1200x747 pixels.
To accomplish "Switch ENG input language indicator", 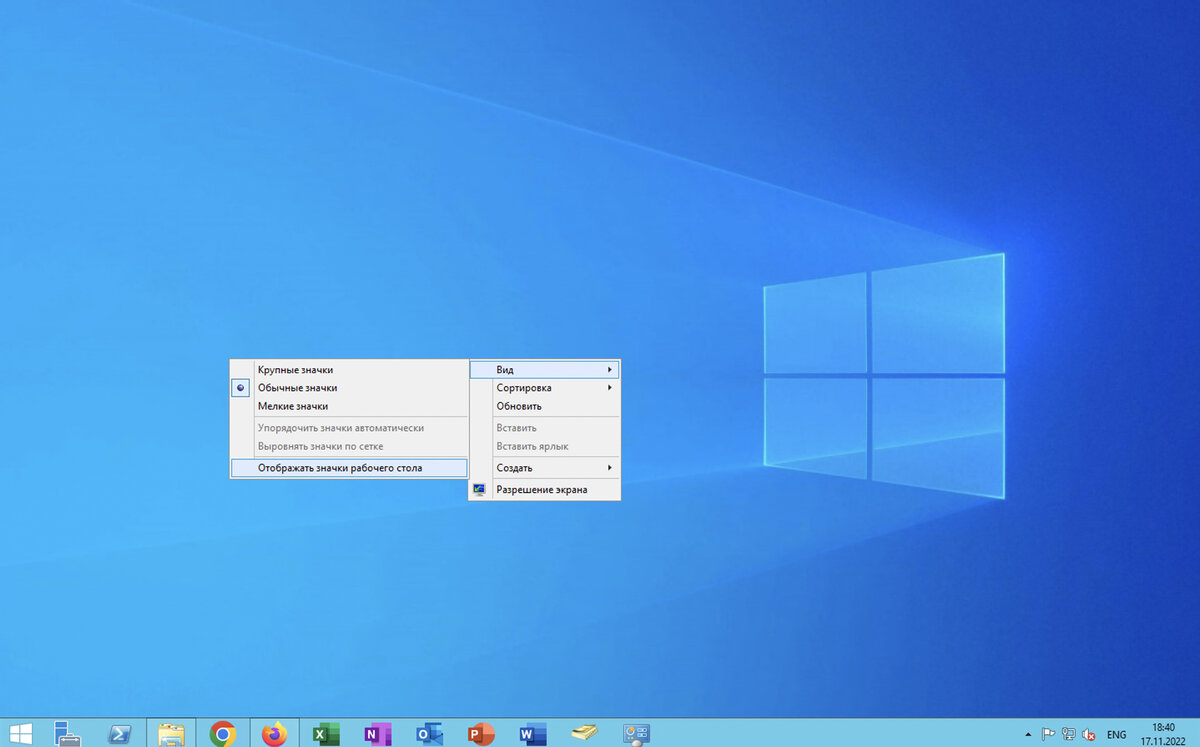I will click(1116, 734).
